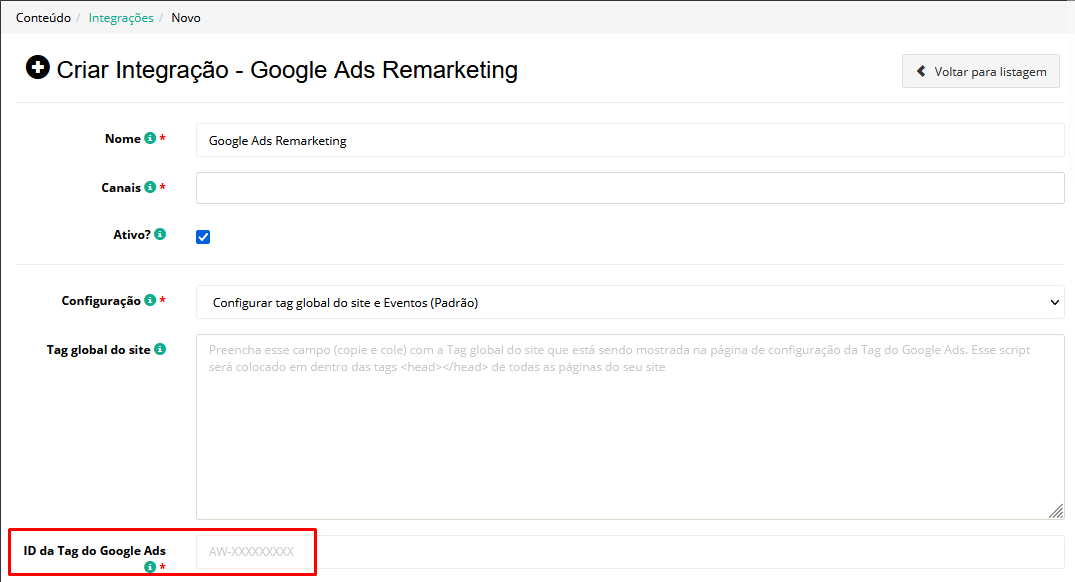Open the Configuração dropdown
Viewport: 1075px width, 582px height.
click(630, 302)
